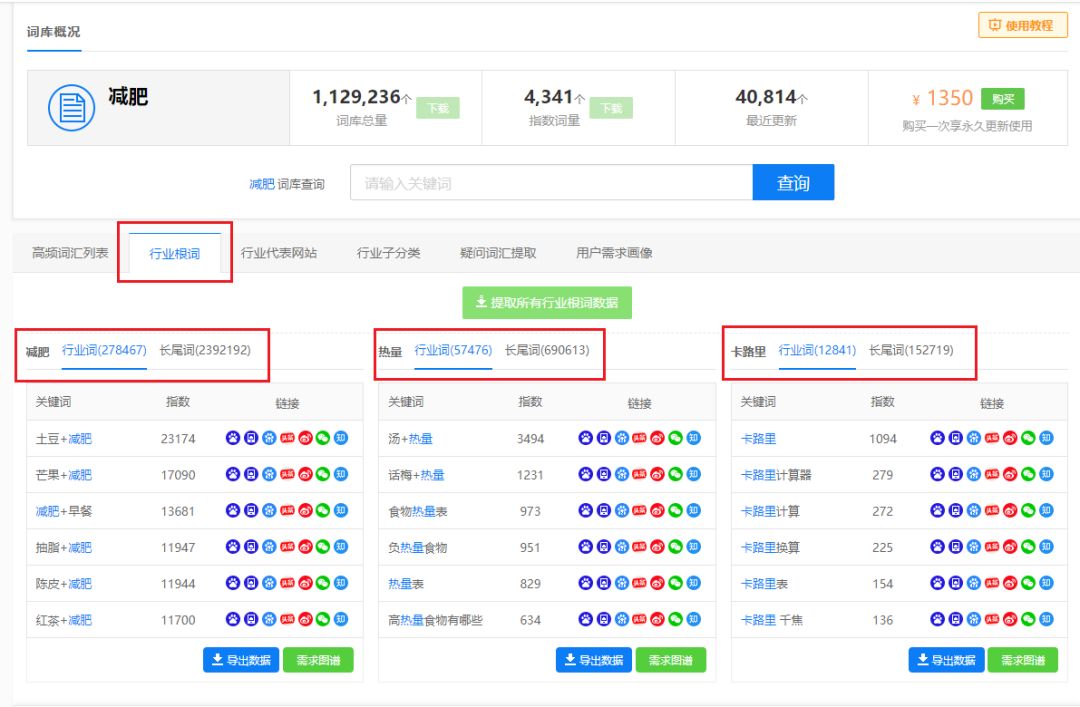The image size is (1080, 707).
Task: Open the 行业代表网站 tab
Action: click(279, 253)
